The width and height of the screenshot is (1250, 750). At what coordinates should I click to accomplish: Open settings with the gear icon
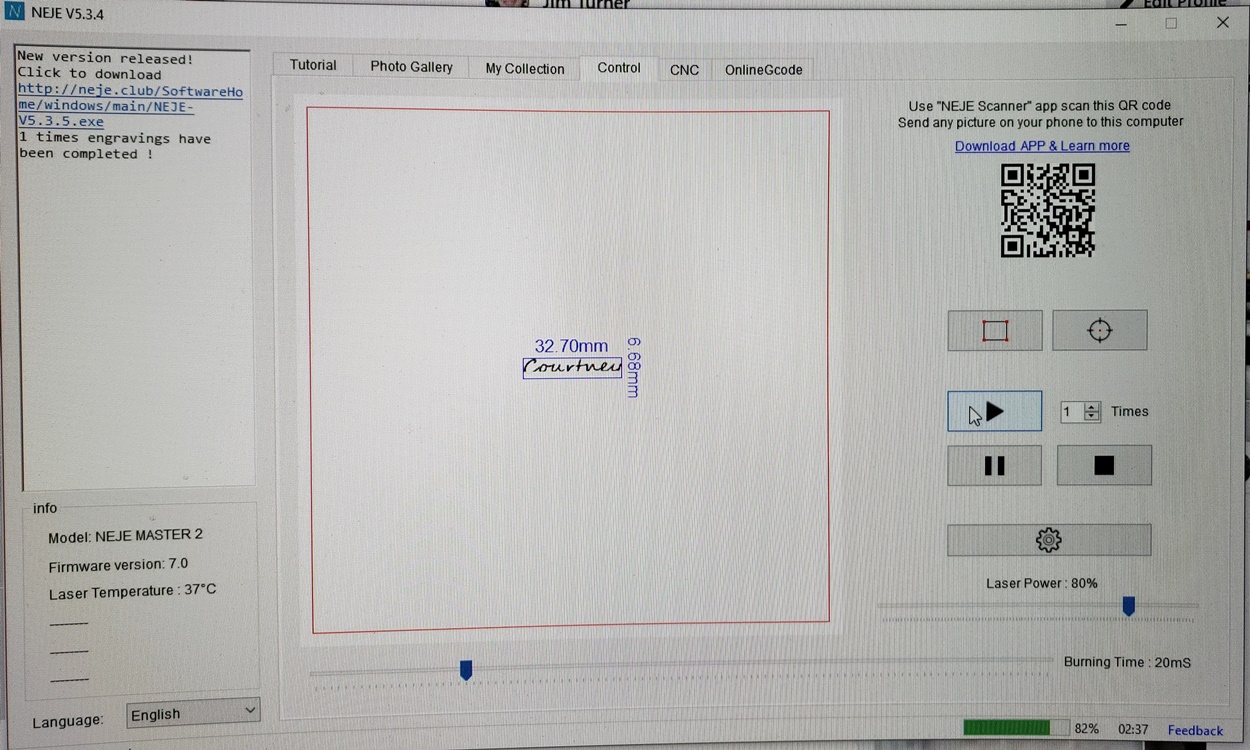pos(1048,540)
